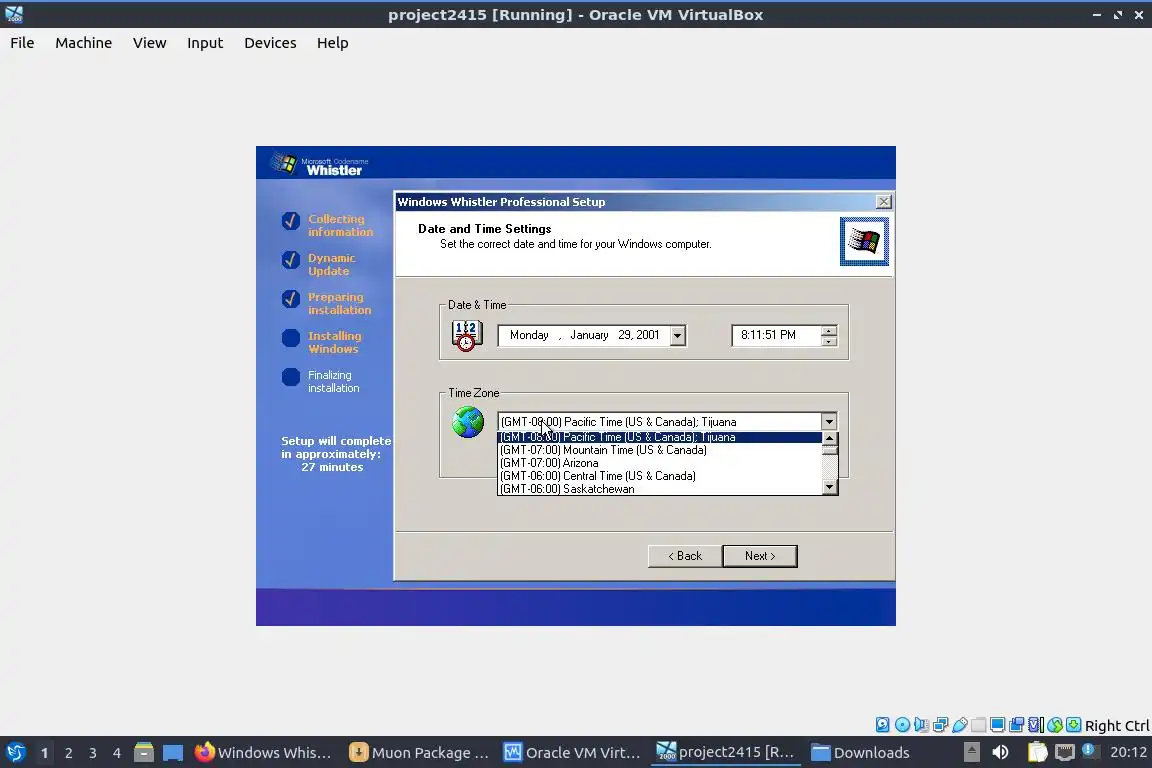Open the notification alert tray icon
Viewport: 1152px width, 768px height.
tap(1090, 751)
